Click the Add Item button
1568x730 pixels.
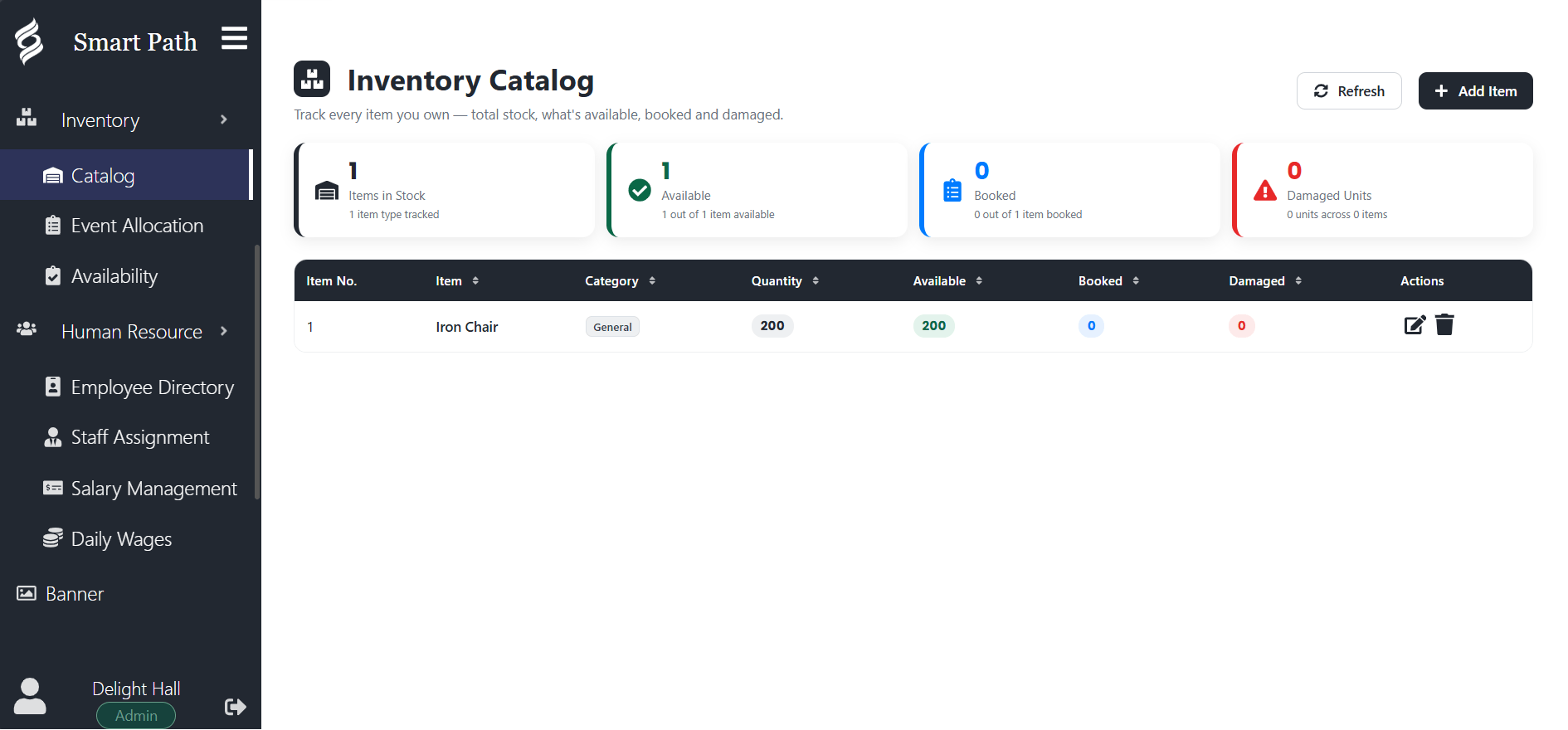coord(1475,90)
